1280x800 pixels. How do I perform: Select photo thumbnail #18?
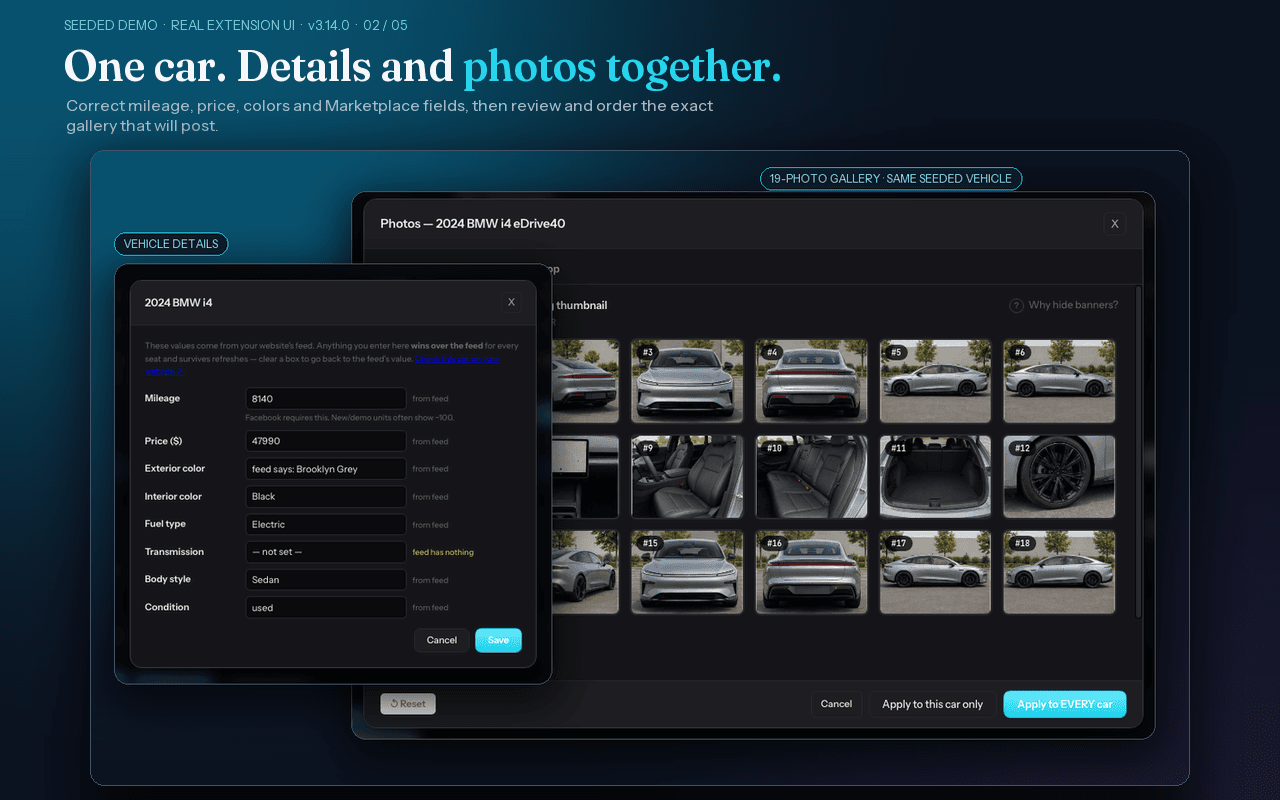pos(1059,572)
